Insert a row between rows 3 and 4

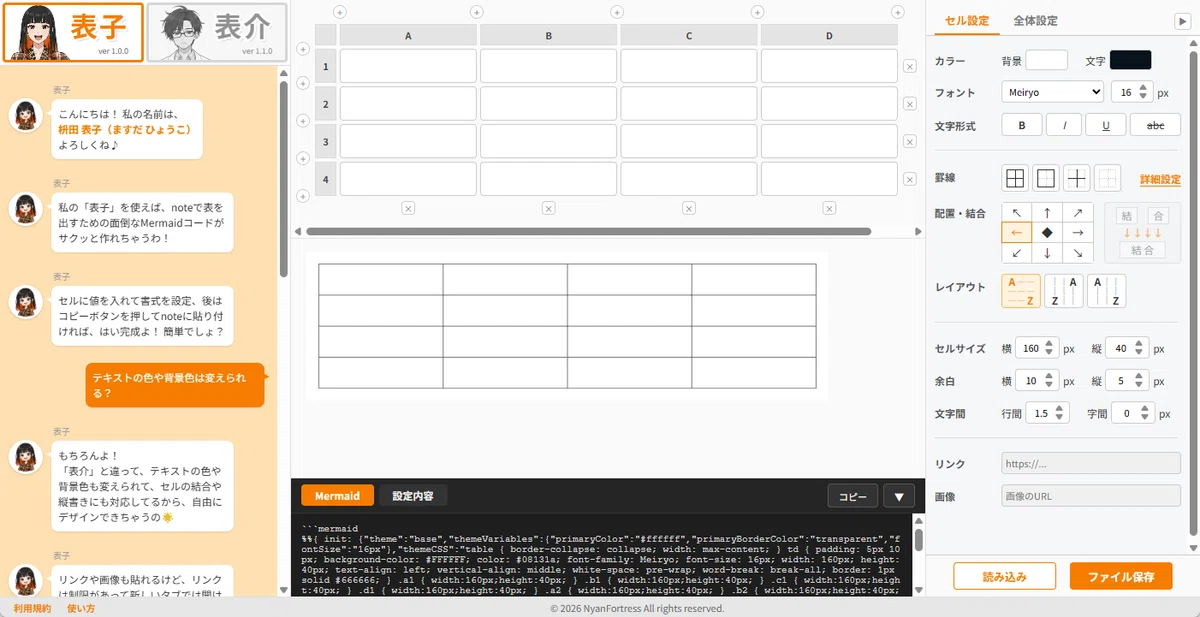(x=303, y=160)
